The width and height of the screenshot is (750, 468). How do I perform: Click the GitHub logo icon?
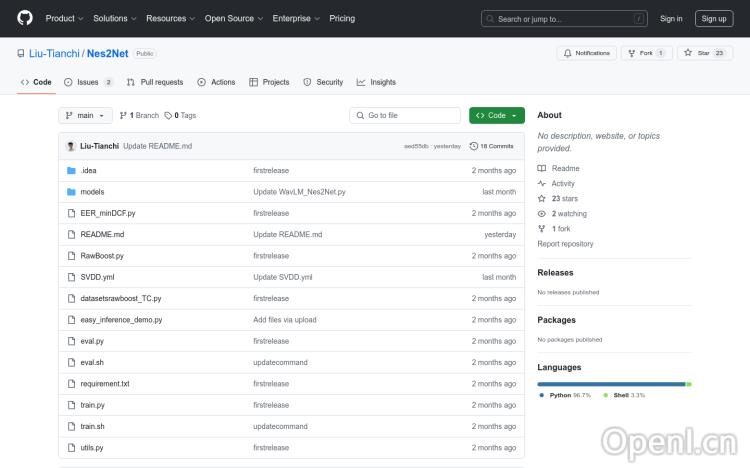pyautogui.click(x=25, y=18)
